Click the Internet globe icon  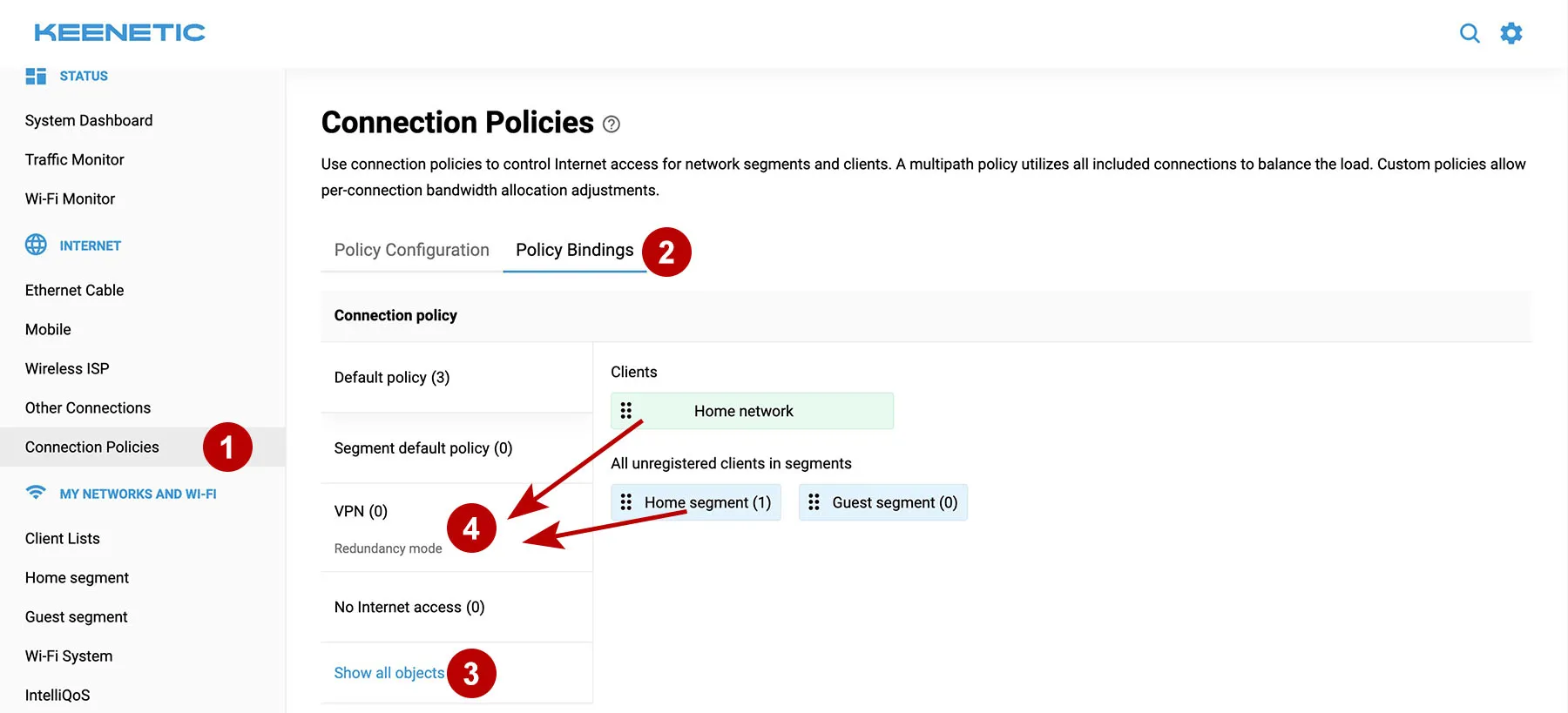tap(36, 245)
